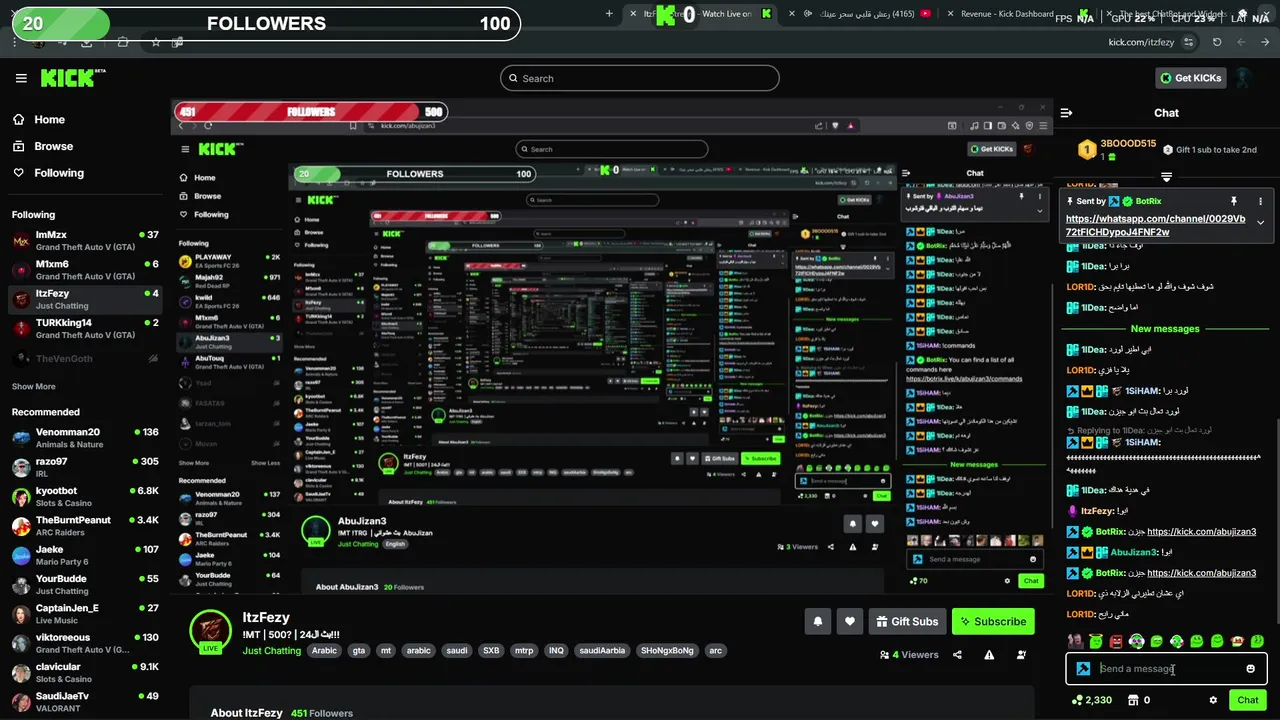1280x720 pixels.
Task: Click the green Chat send button
Action: (1247, 700)
